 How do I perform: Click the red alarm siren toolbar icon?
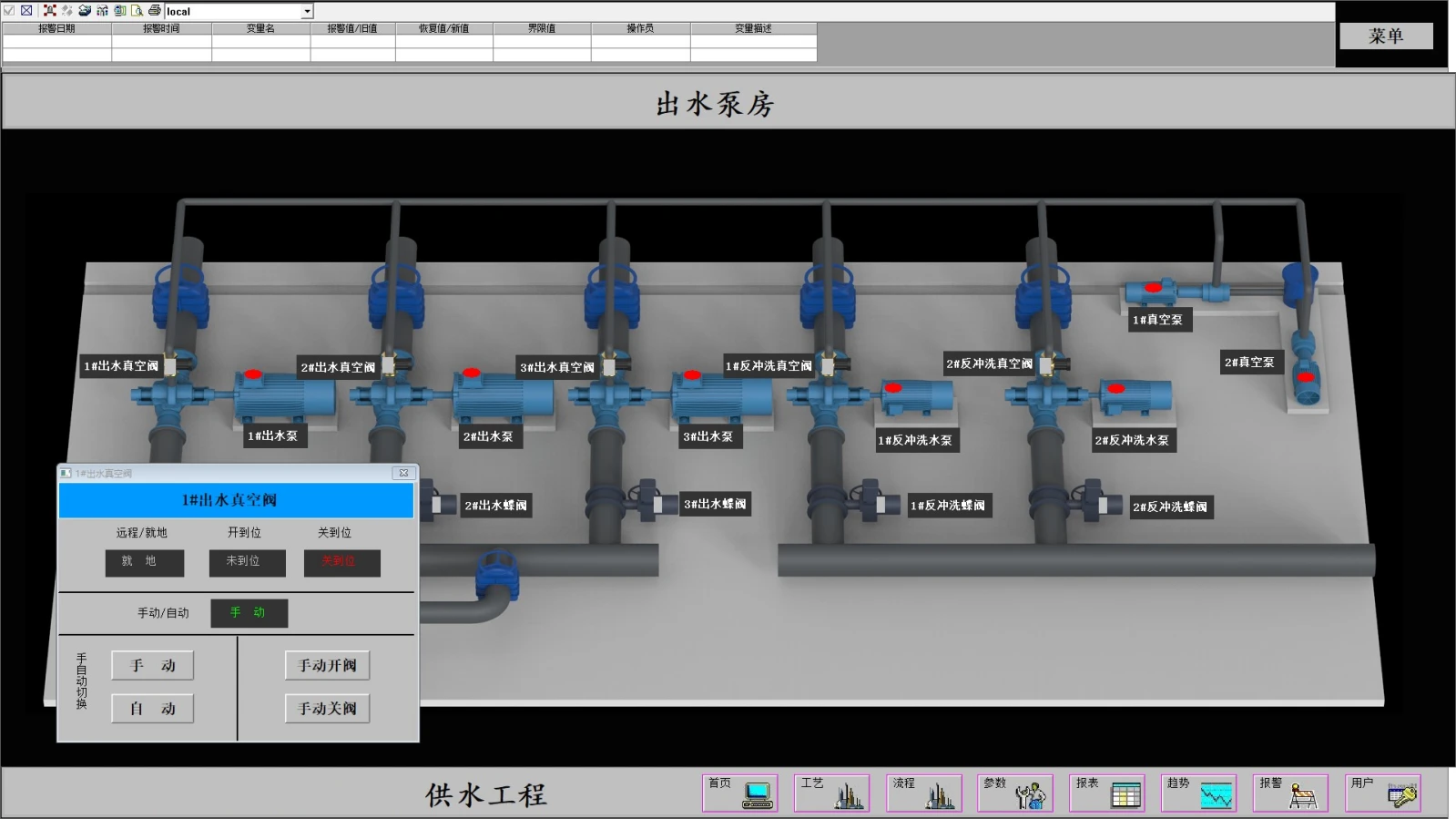[50, 11]
